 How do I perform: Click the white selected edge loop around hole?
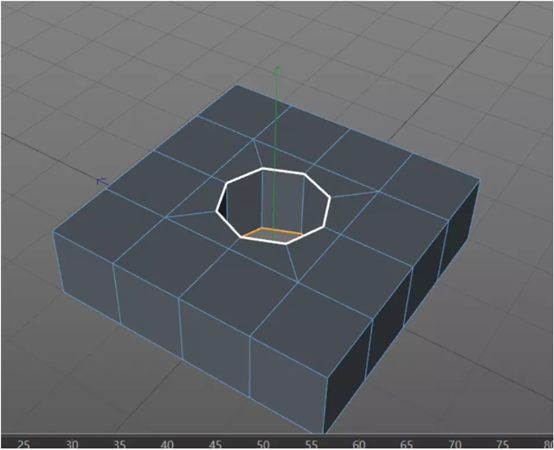tap(273, 206)
